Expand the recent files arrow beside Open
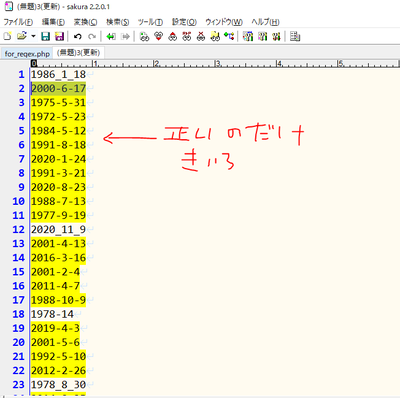 (33, 36)
